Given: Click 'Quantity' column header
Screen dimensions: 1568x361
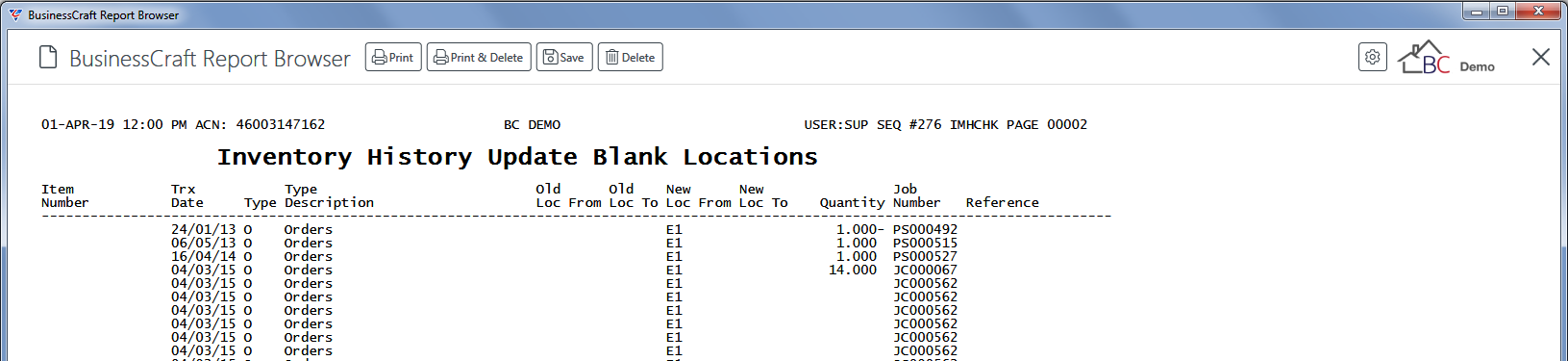Looking at the screenshot, I should click(852, 203).
